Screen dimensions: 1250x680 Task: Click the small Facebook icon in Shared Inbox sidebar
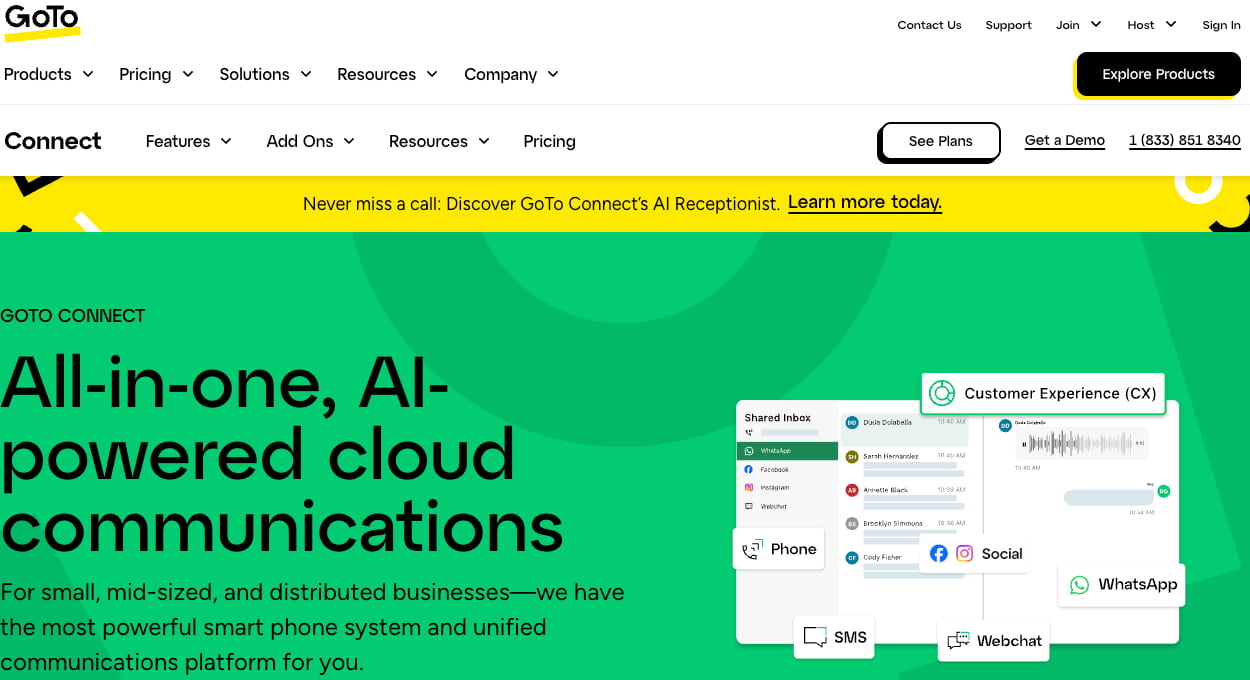click(749, 469)
